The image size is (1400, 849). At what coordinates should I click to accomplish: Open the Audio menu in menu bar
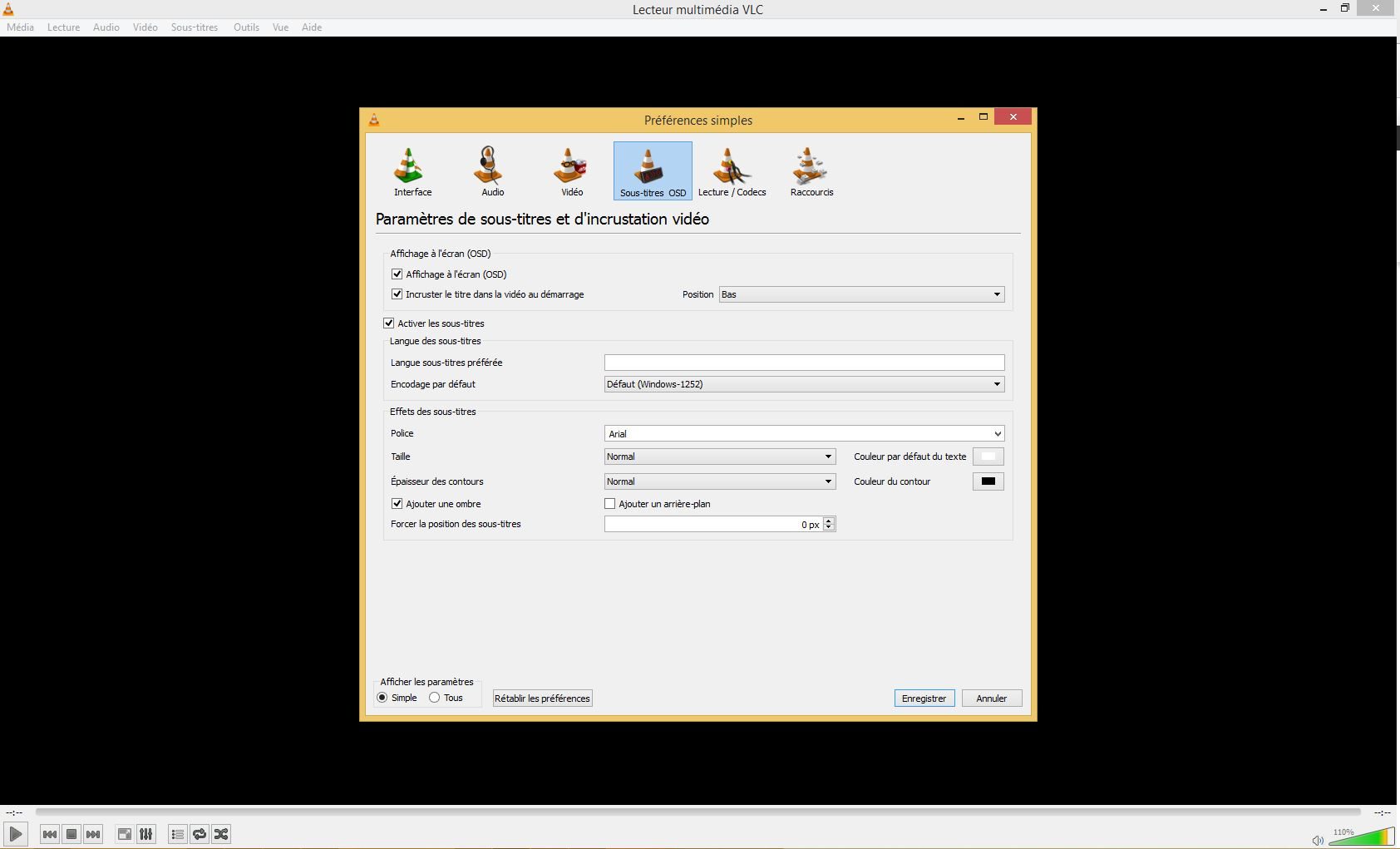(x=106, y=27)
